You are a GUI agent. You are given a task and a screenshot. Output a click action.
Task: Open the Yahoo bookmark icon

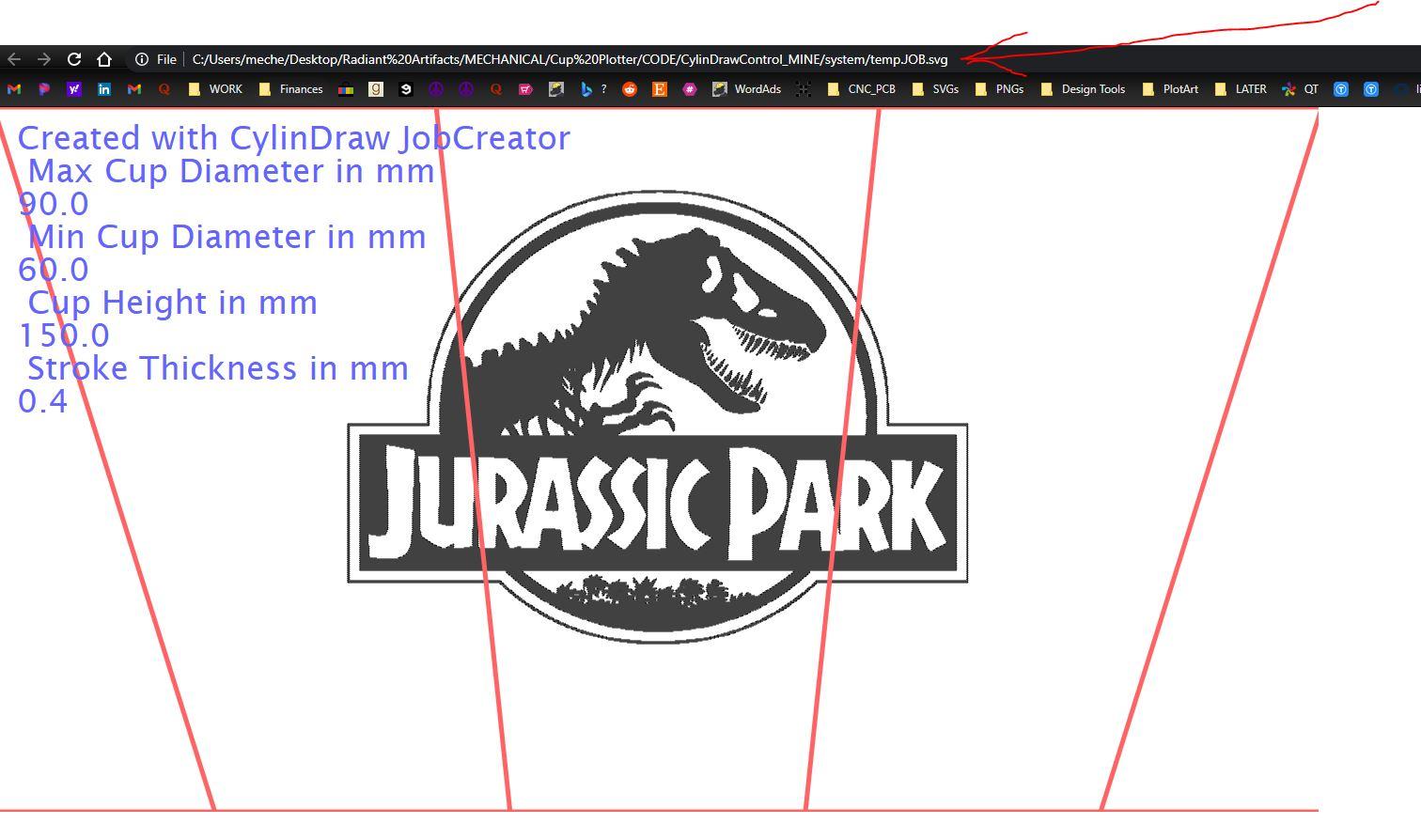point(74,89)
